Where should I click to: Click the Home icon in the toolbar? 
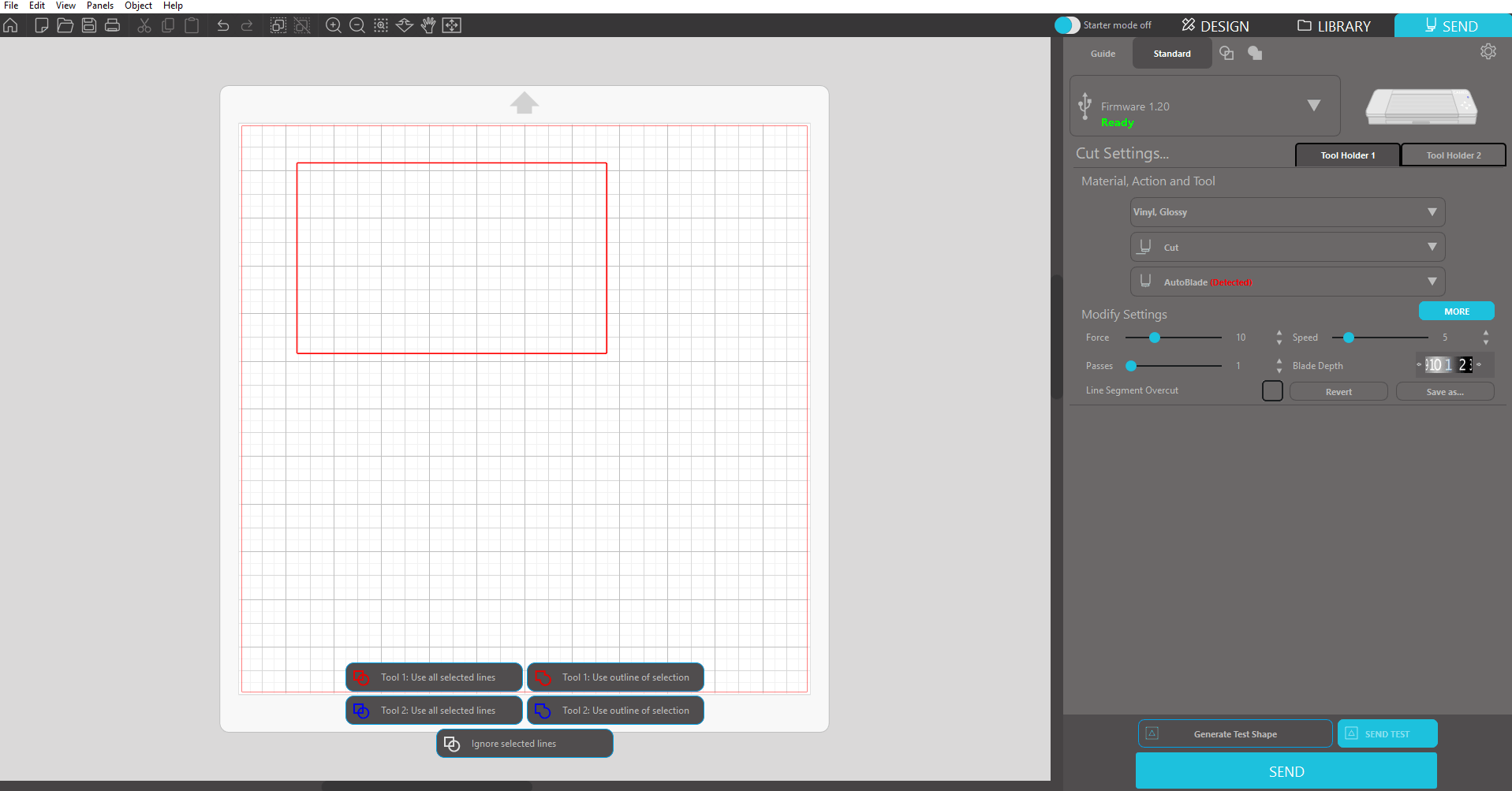click(11, 25)
